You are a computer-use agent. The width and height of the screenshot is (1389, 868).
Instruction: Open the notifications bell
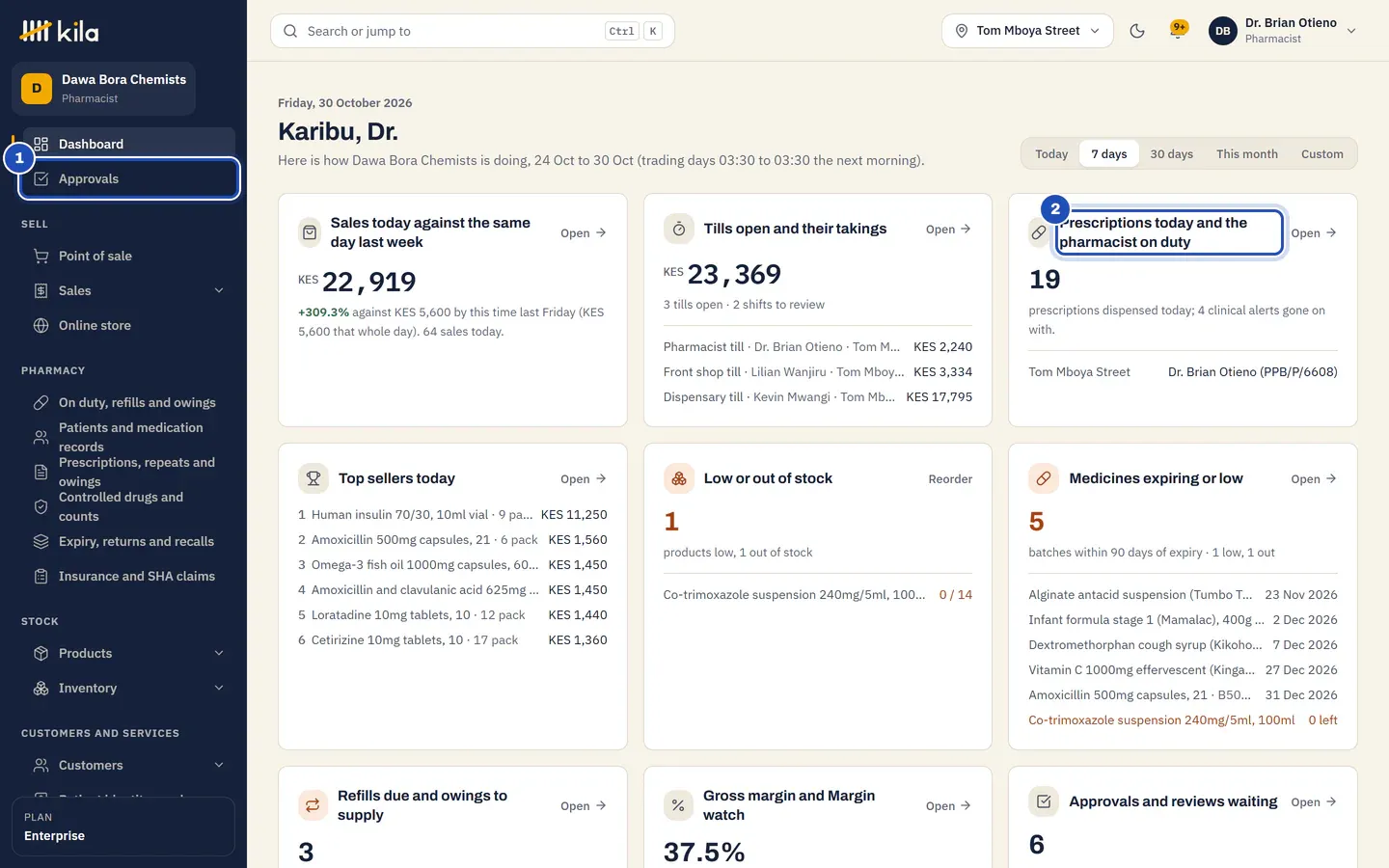tap(1178, 31)
